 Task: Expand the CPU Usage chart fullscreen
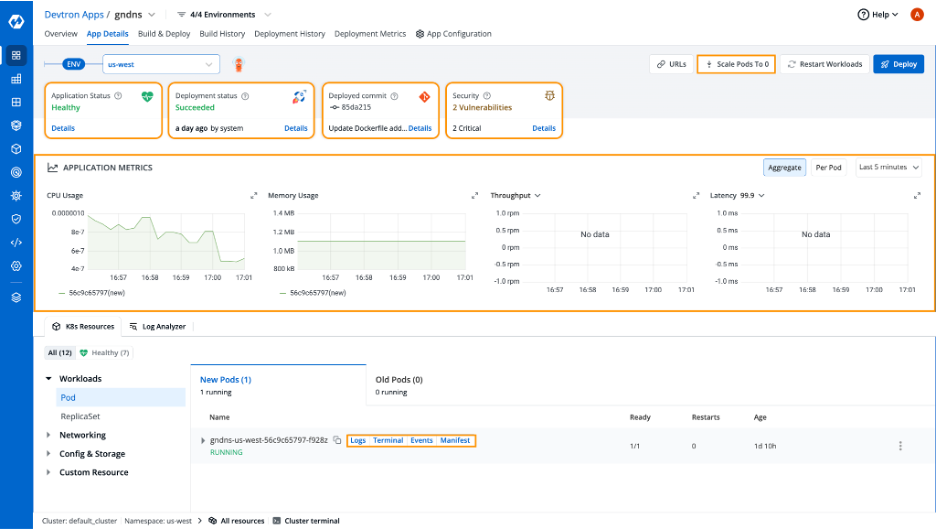254,196
